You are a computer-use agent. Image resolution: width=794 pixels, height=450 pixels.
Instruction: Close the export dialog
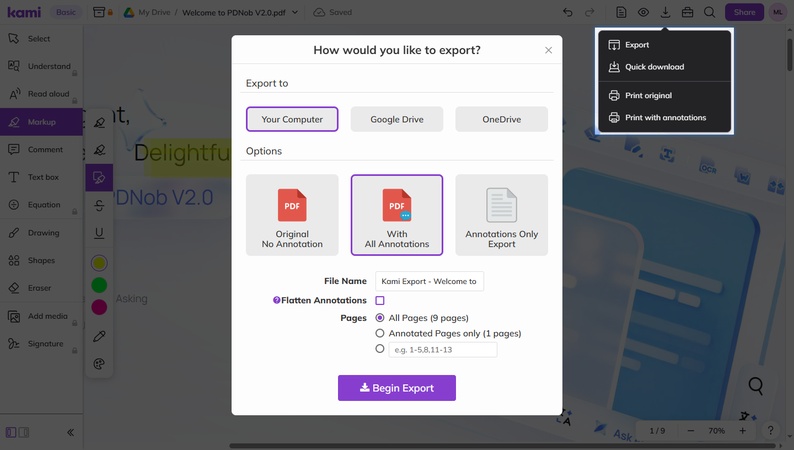pos(548,50)
